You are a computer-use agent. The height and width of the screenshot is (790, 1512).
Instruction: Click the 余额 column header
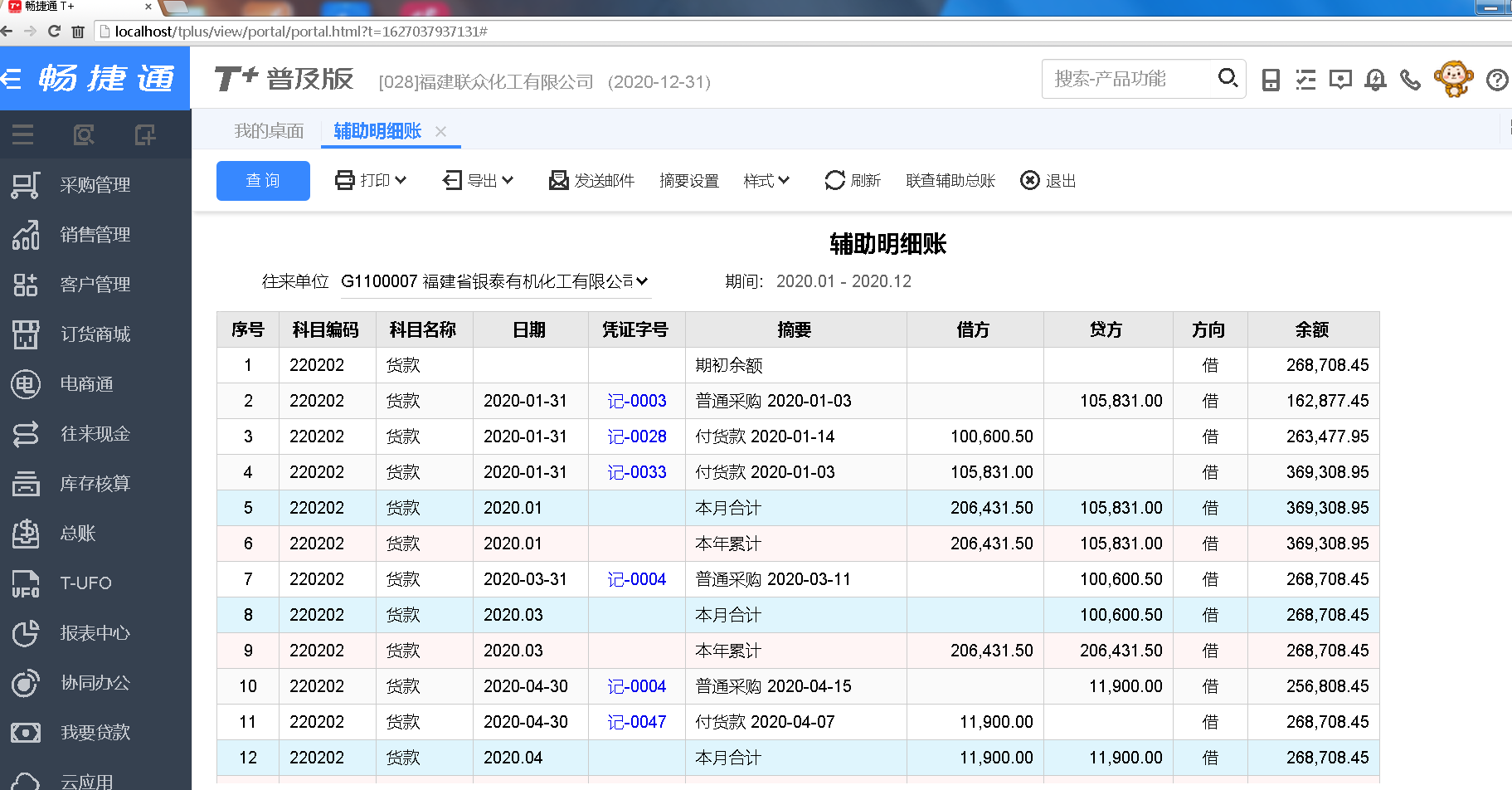click(1313, 329)
